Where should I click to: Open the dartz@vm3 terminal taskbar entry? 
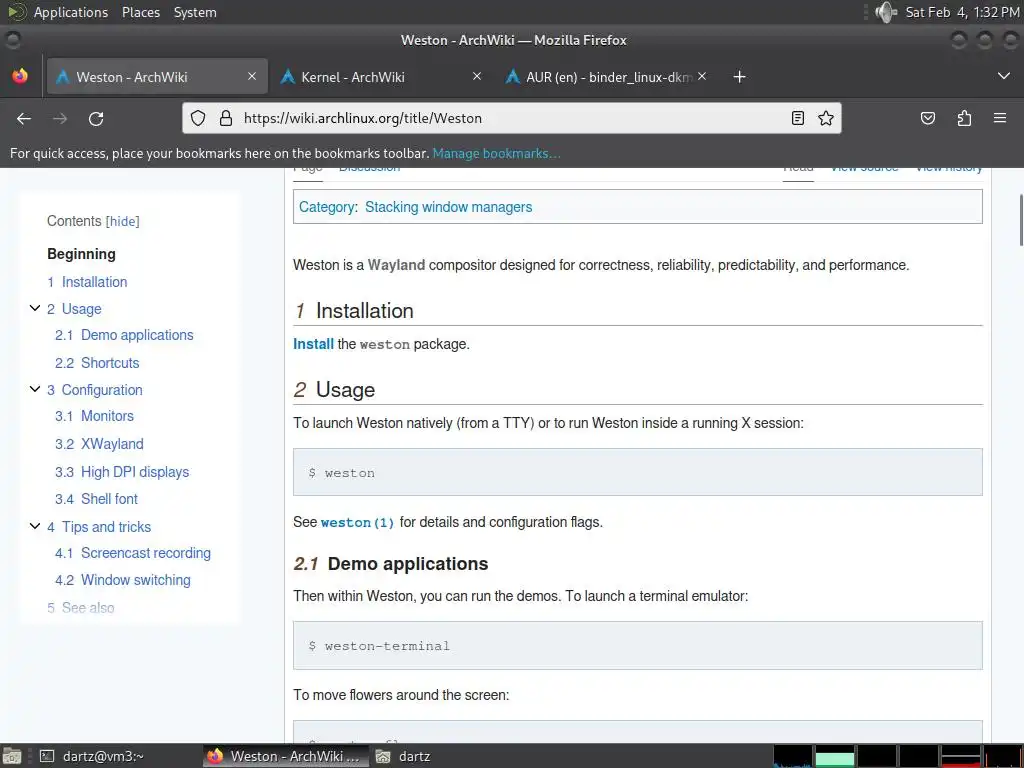[x=91, y=756]
